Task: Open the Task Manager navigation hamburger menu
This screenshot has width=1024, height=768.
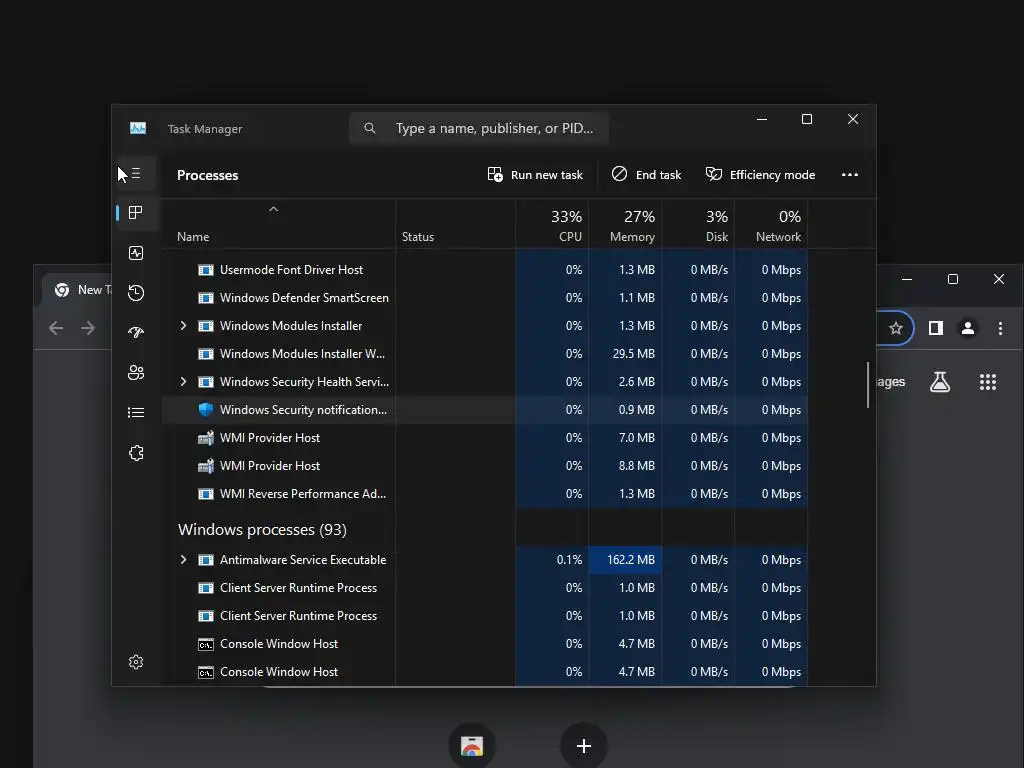Action: 136,174
